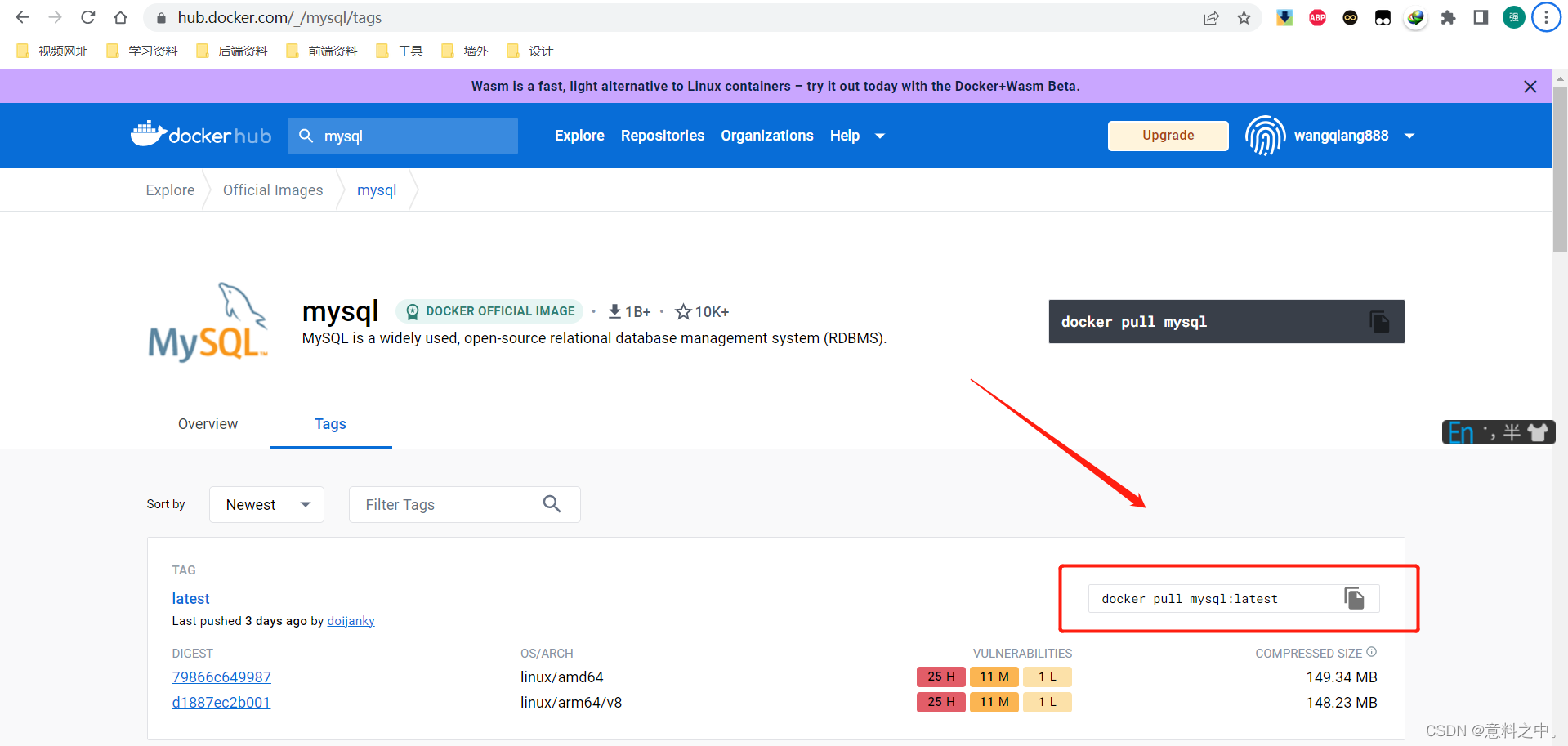Open the Docker+Wasm Beta link
The width and height of the screenshot is (1568, 746).
[x=1015, y=86]
